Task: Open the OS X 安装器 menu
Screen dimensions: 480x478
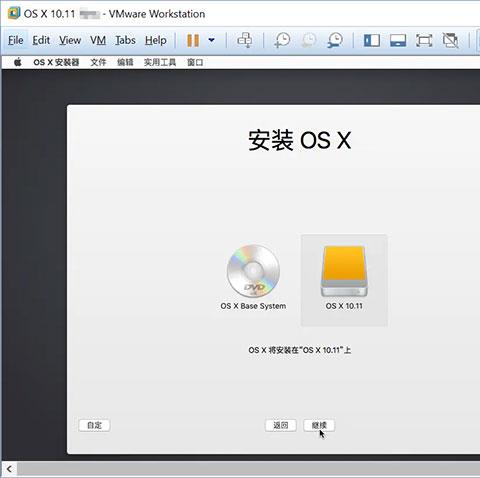Action: tap(56, 62)
